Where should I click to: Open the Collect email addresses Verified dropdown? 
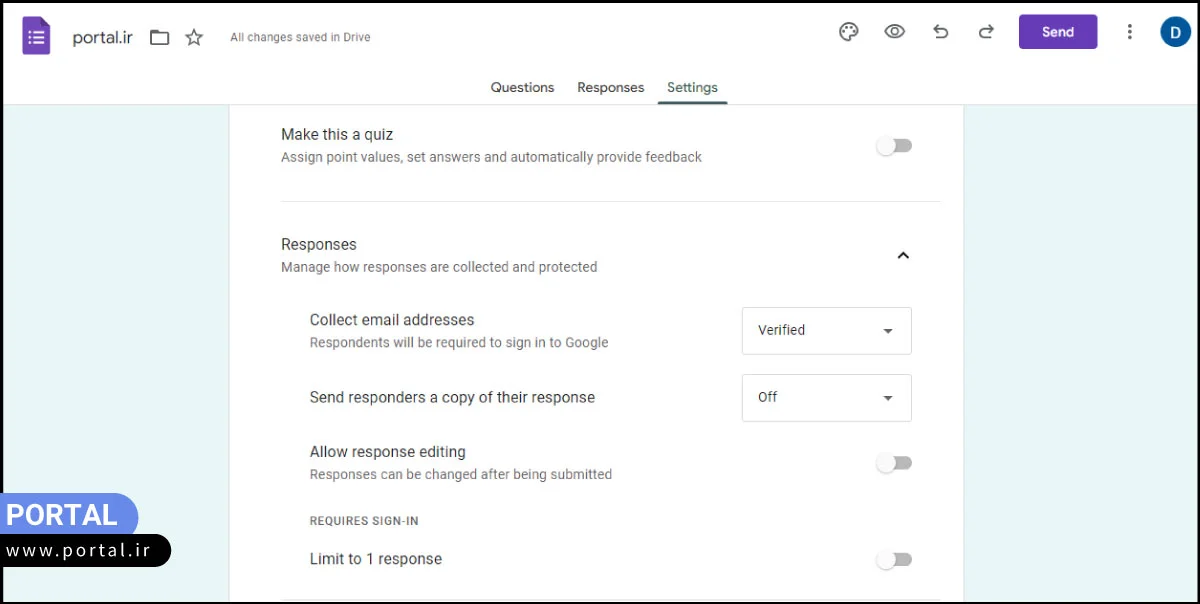[826, 331]
